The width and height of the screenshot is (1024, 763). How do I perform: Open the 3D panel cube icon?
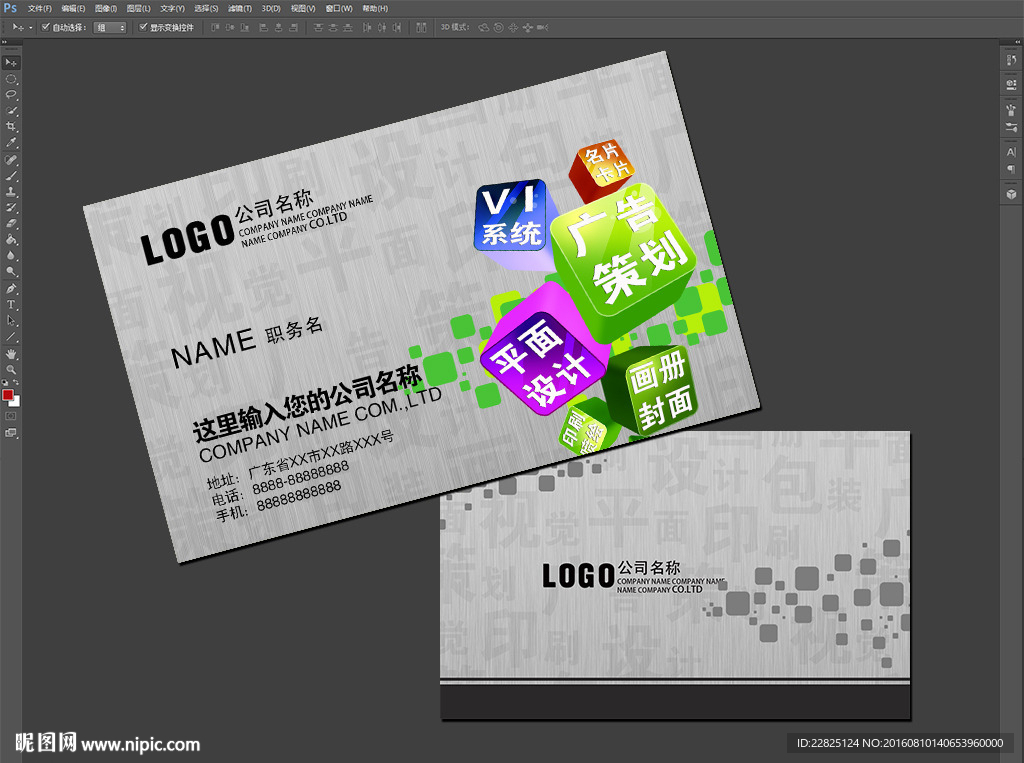pos(1011,194)
